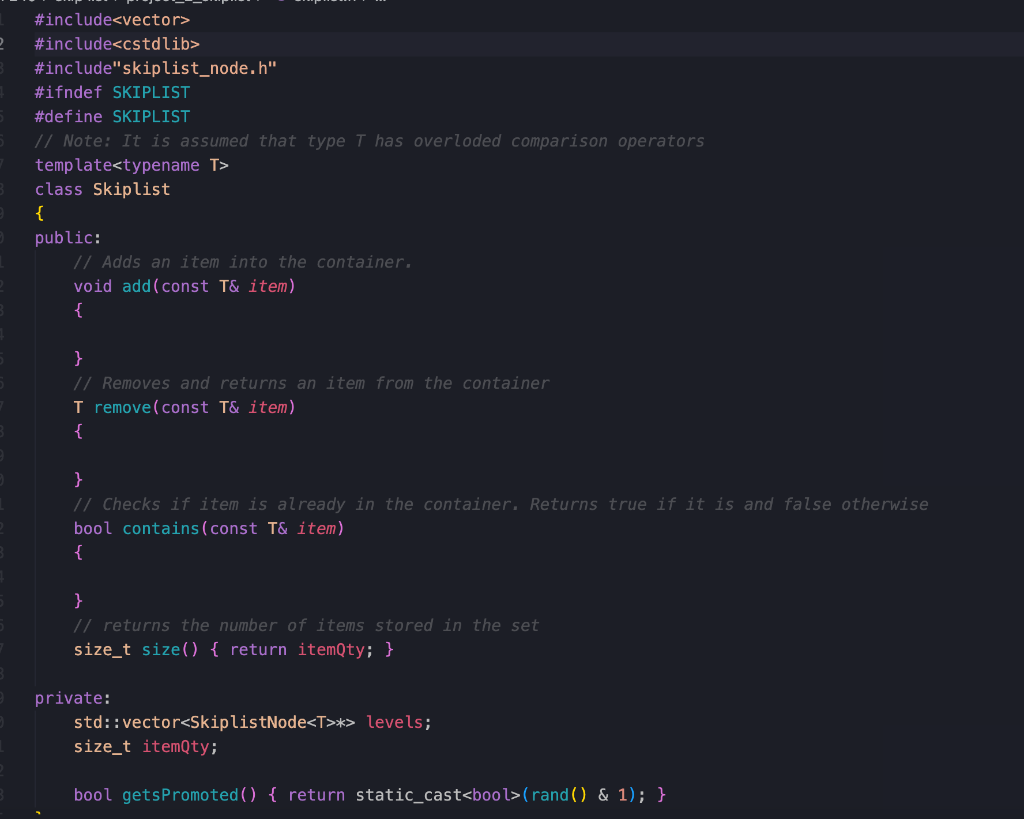Click the remove function name
Viewport: 1024px width, 819px height.
[x=122, y=408]
